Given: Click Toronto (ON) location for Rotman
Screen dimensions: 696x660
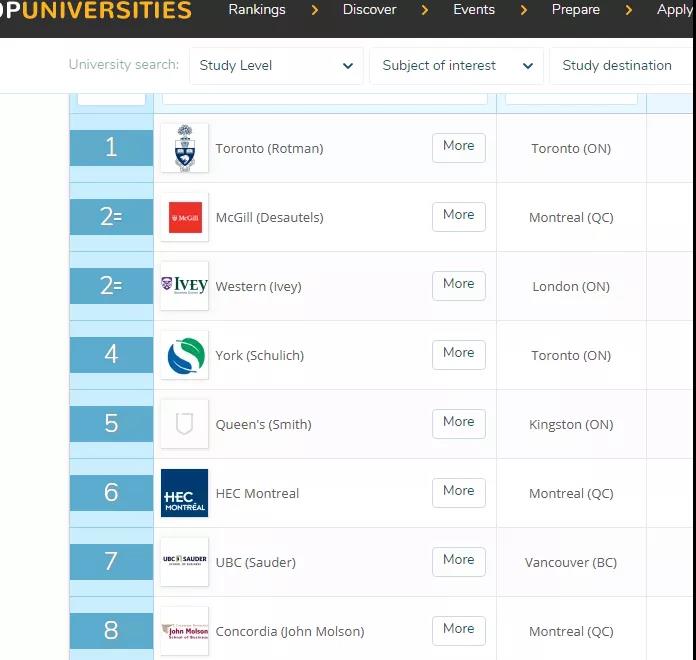Looking at the screenshot, I should pos(571,149).
